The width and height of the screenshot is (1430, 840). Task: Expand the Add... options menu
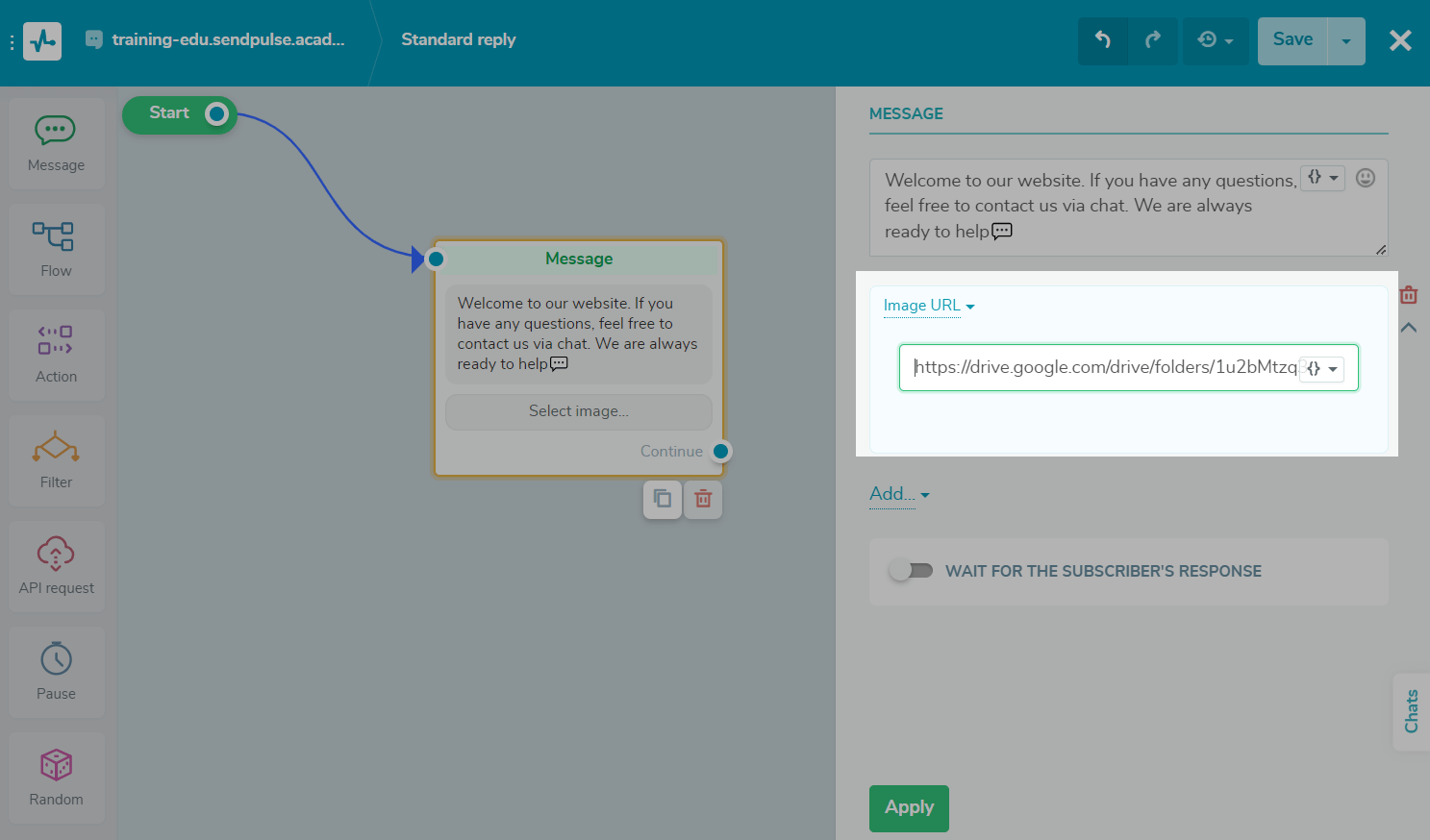coord(897,494)
